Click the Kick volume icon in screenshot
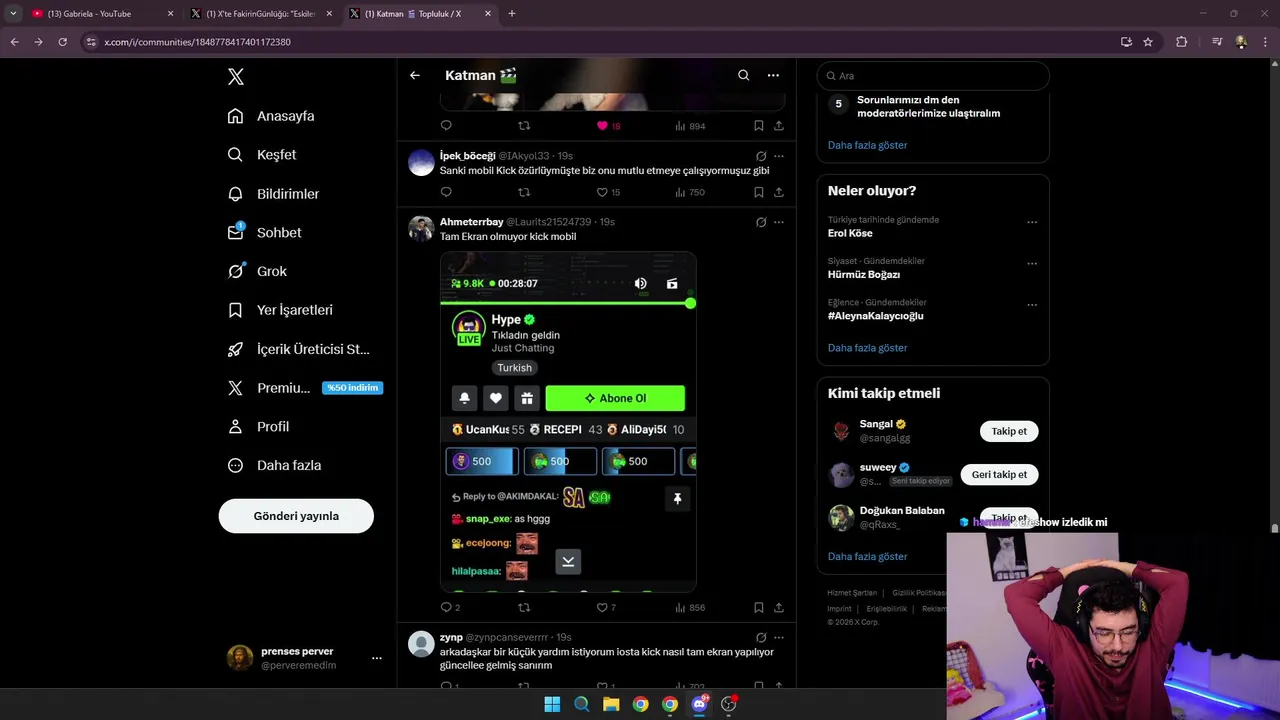The width and height of the screenshot is (1280, 720). 640,284
